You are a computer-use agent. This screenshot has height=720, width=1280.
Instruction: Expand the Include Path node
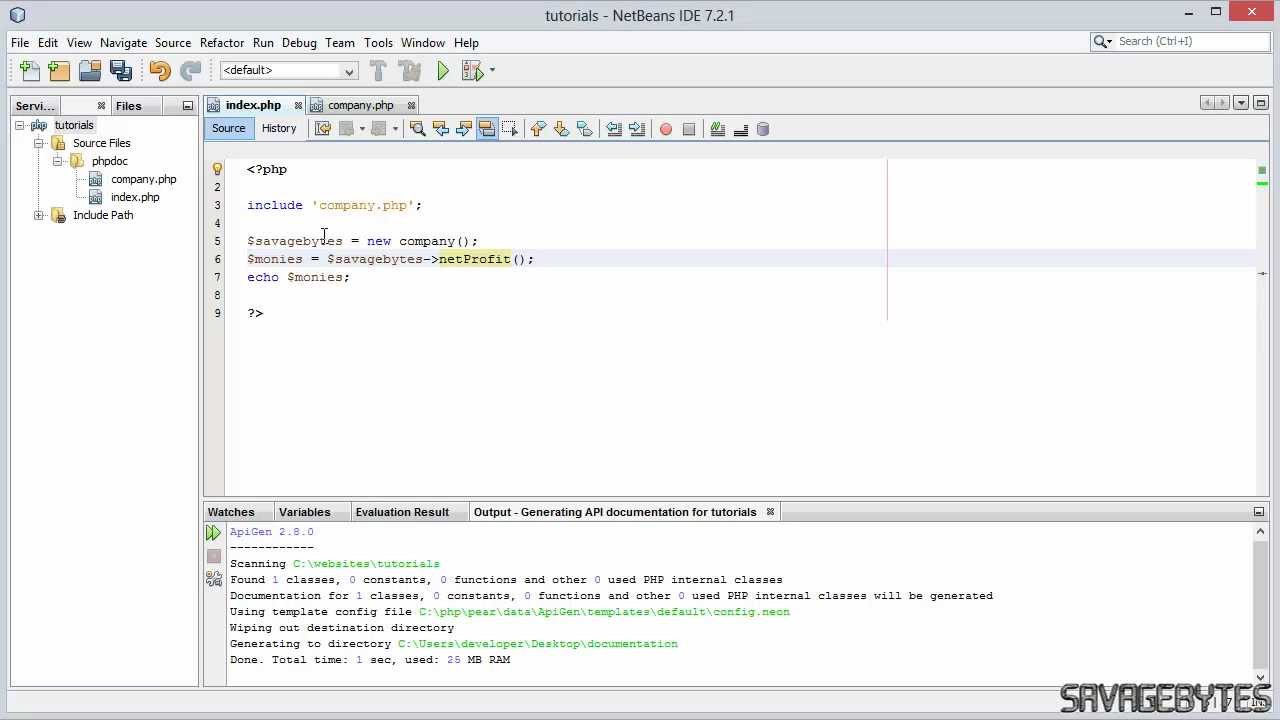pos(38,215)
